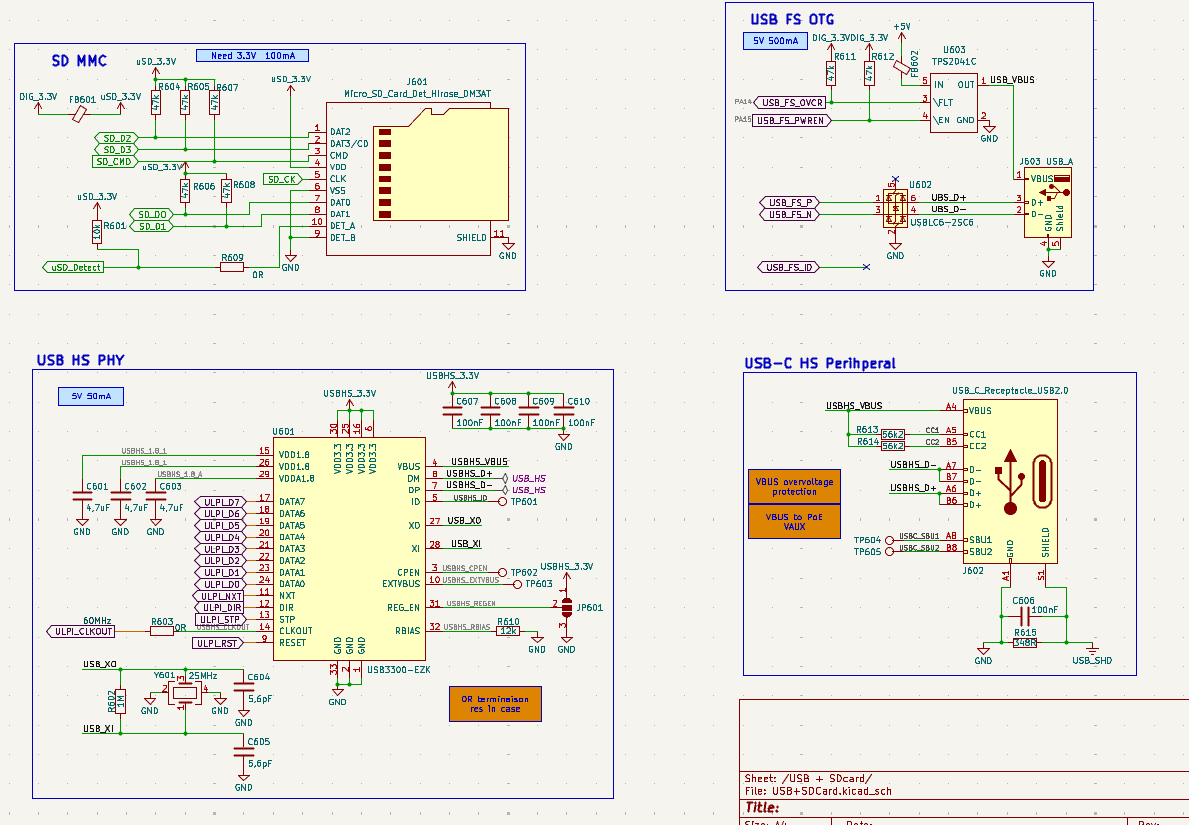This screenshot has height=825, width=1189.
Task: Select the USB_A connector J603 symbol
Action: 1047,204
